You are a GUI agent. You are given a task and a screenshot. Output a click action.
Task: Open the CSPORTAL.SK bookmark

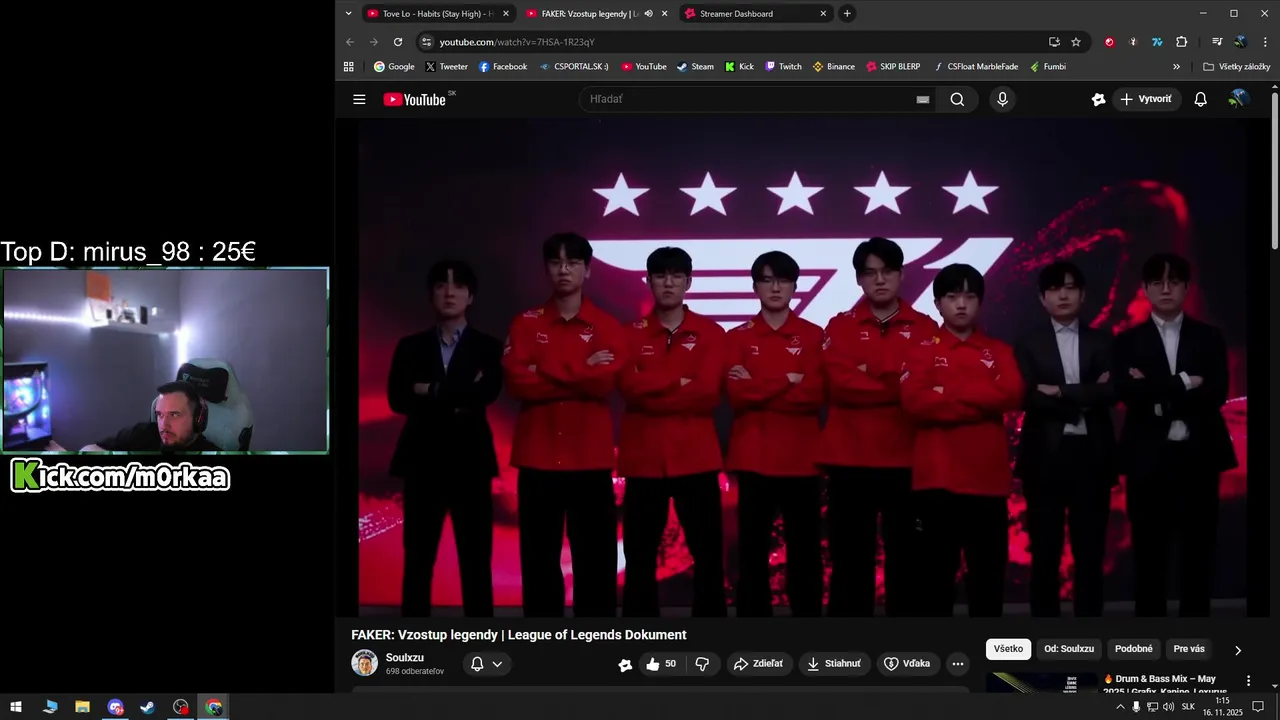[x=574, y=67]
